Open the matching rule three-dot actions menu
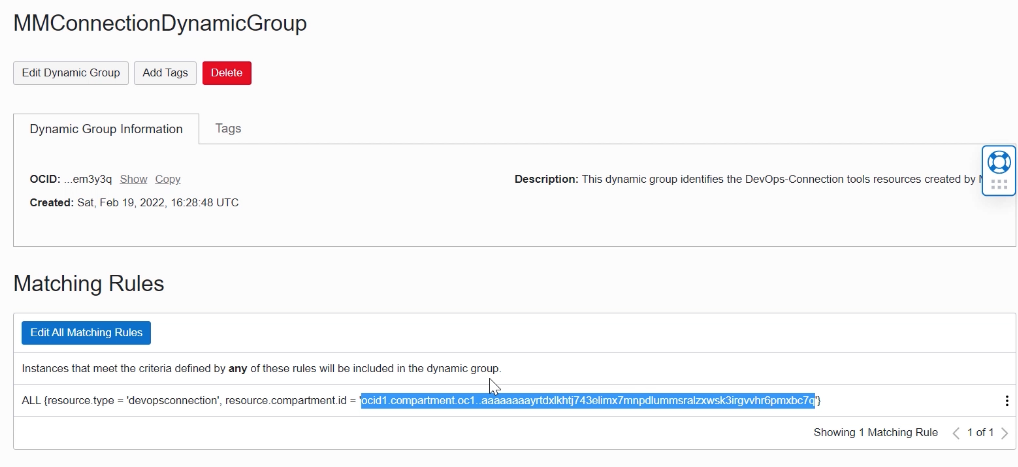1018x467 pixels. pos(1006,401)
